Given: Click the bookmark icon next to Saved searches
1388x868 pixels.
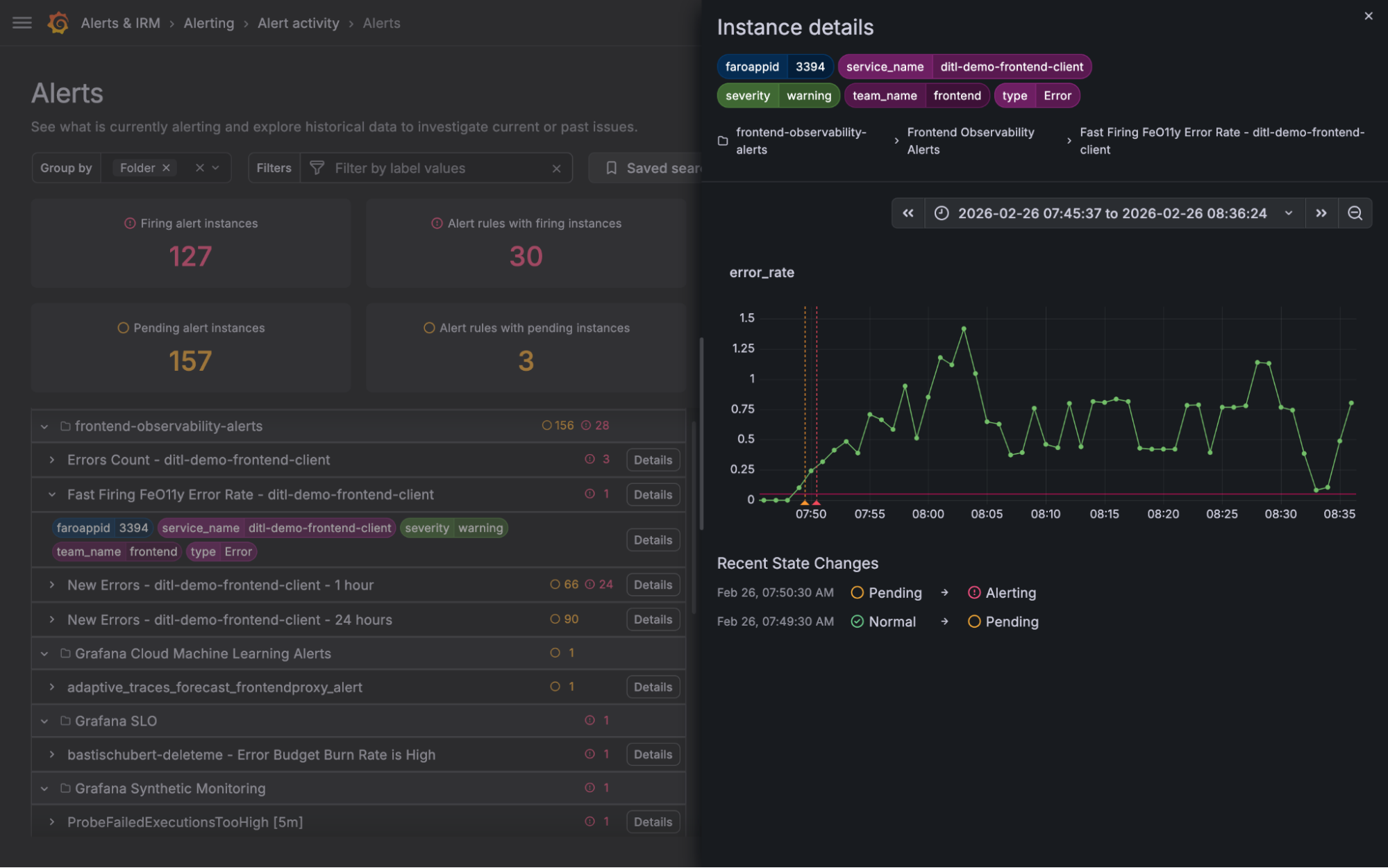Looking at the screenshot, I should (x=612, y=167).
